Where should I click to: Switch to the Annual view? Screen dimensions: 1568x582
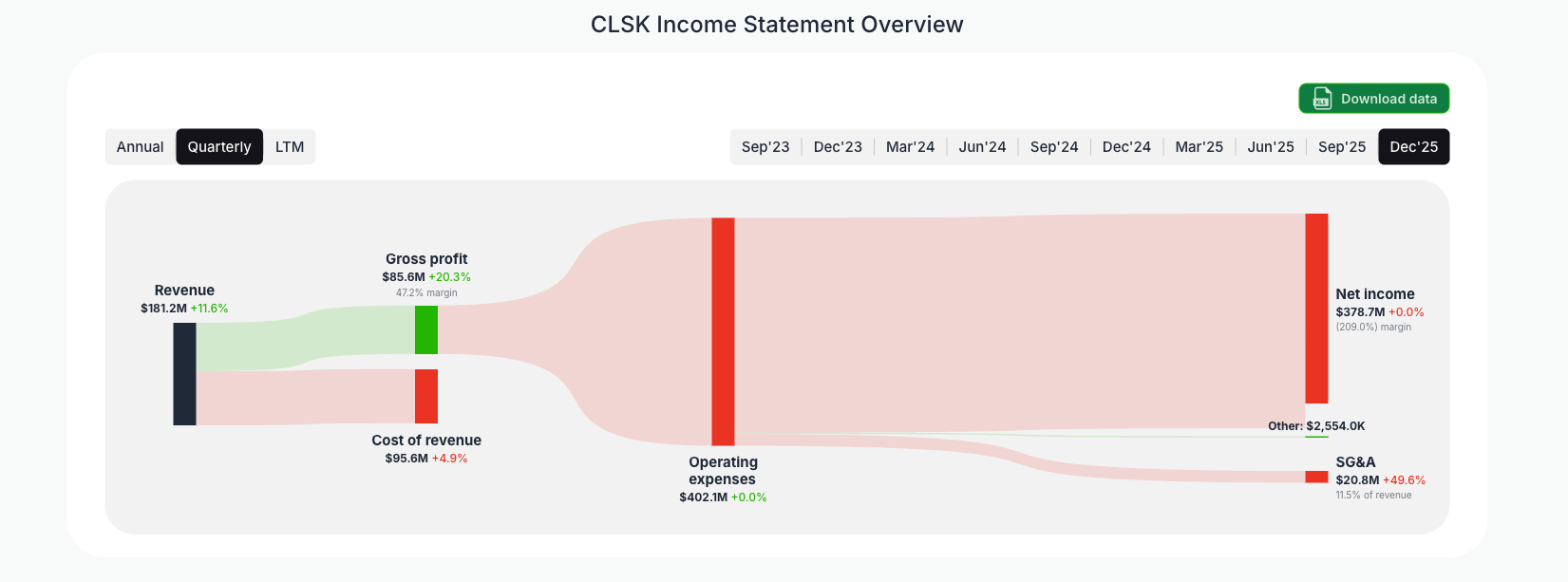click(140, 146)
